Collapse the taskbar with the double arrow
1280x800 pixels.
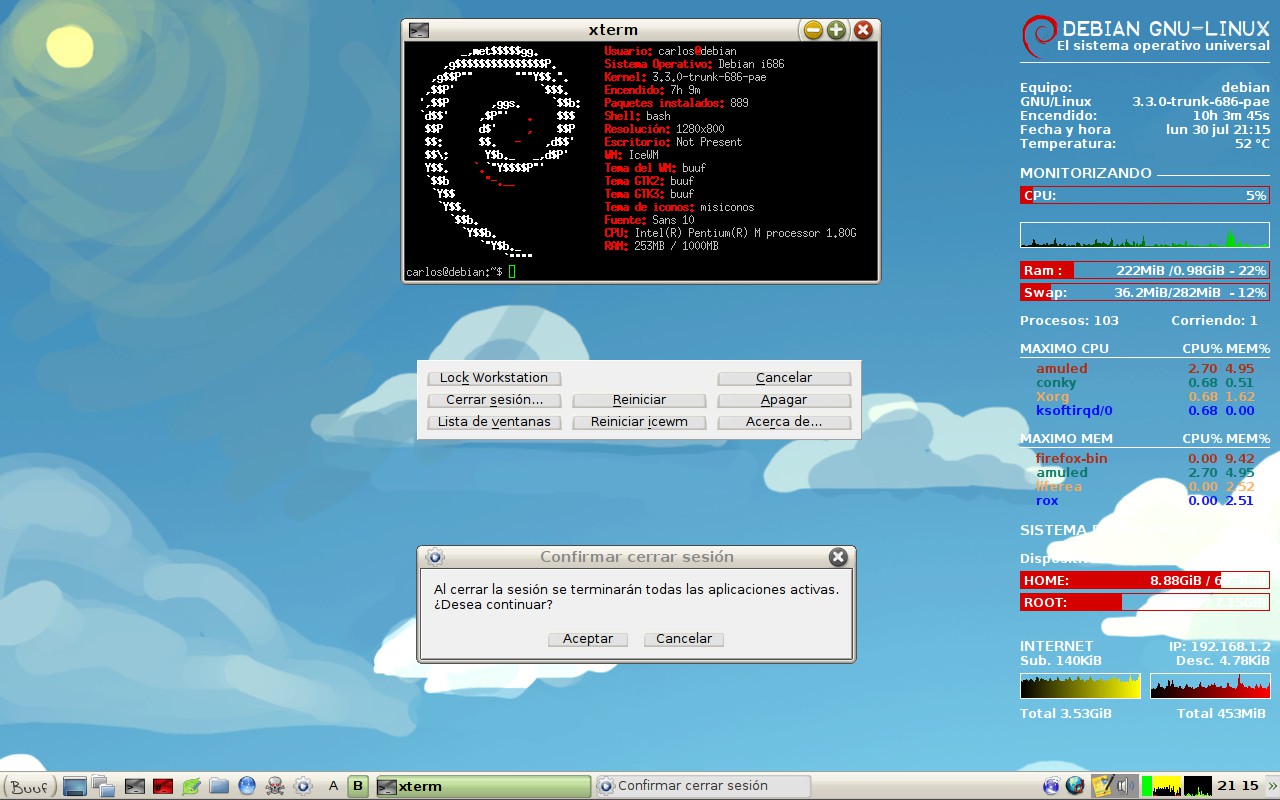[x=1272, y=786]
